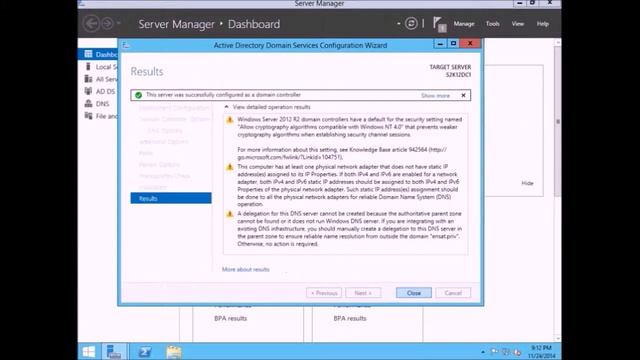Viewport: 640px width, 360px height.
Task: Open File Explorer from the taskbar
Action: click(x=174, y=351)
